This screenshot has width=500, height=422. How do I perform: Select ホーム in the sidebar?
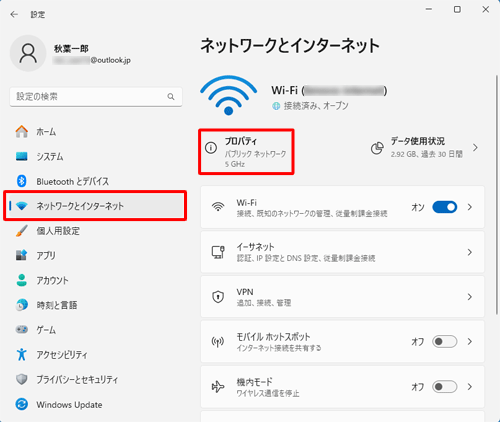[96, 131]
